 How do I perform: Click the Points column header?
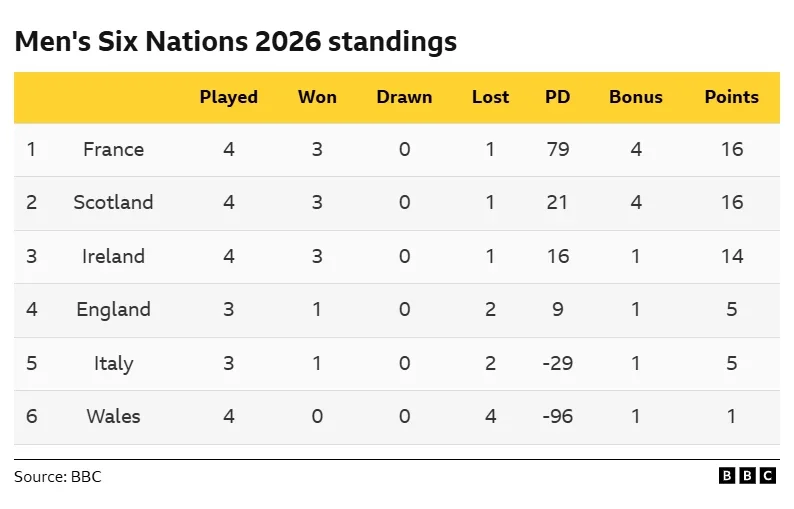coord(731,97)
